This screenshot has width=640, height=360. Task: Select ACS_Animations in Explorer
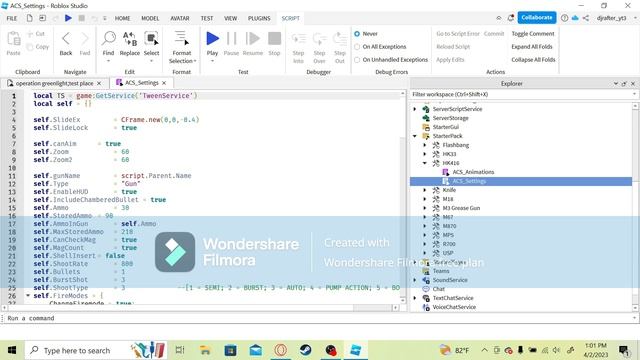[x=473, y=172]
